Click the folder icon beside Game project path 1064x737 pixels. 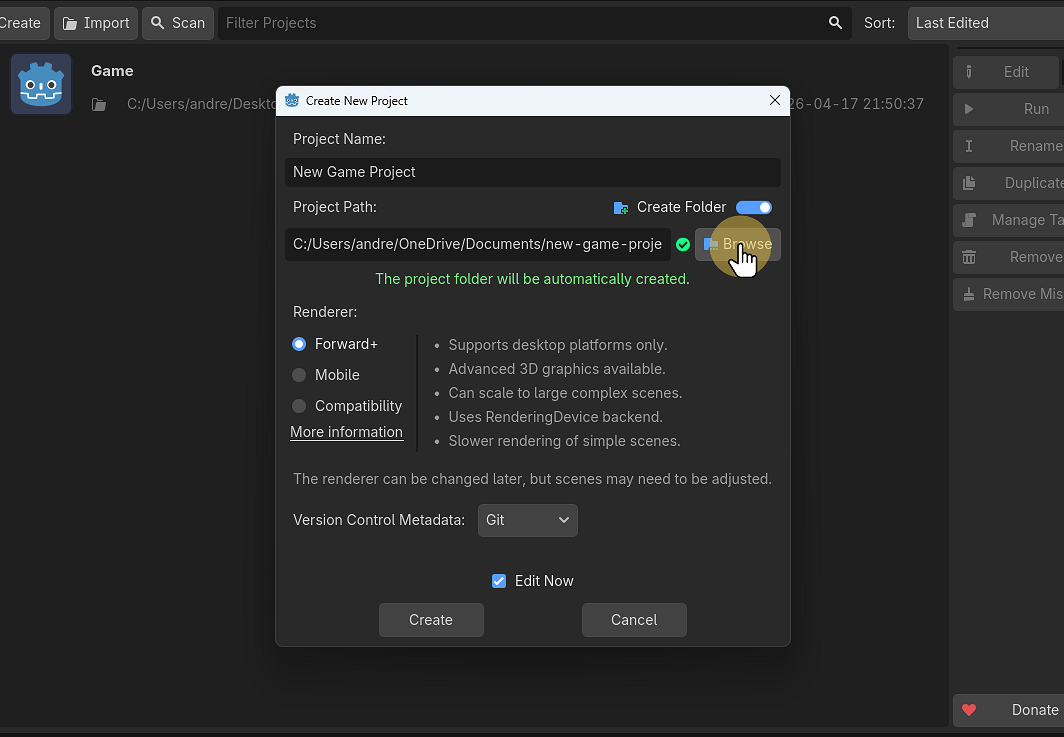coord(99,104)
